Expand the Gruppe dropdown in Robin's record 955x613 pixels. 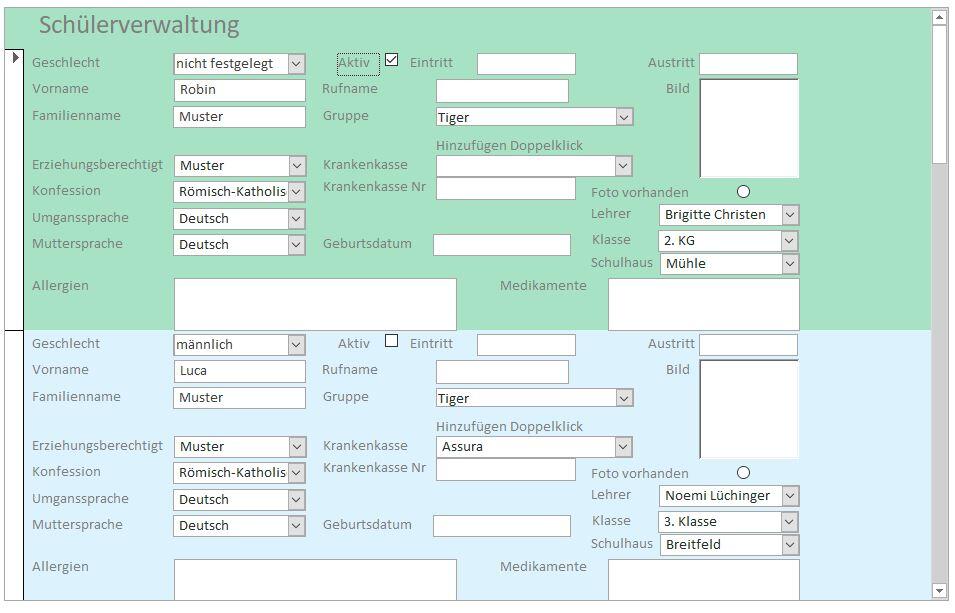click(624, 117)
